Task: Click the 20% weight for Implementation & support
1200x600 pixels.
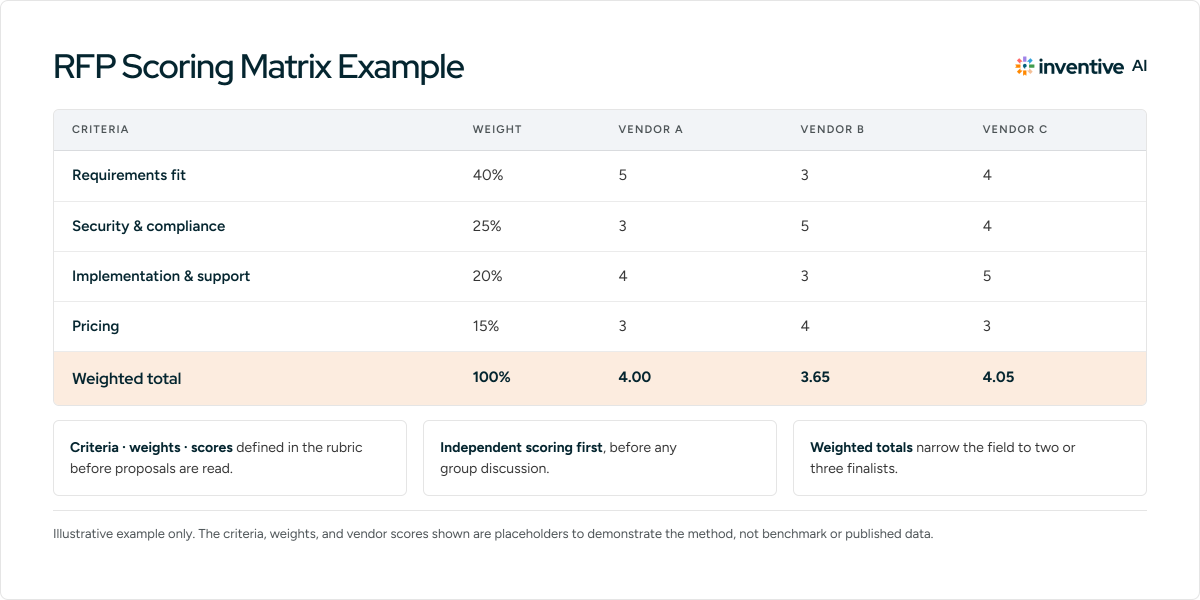Action: click(x=488, y=276)
